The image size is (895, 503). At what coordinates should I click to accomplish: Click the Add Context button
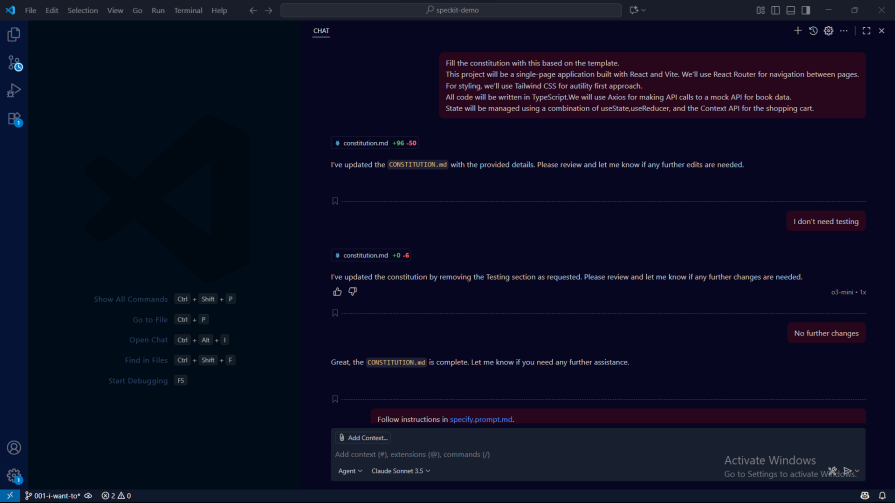363,438
